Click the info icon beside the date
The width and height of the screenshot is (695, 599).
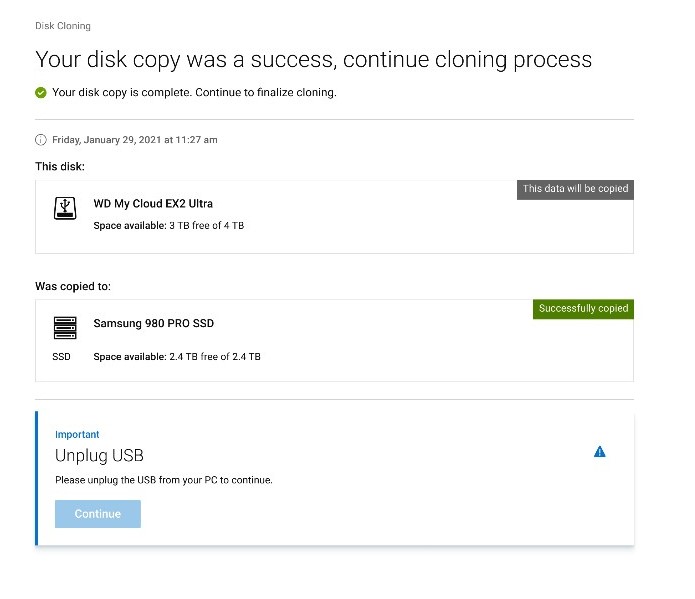[x=41, y=140]
